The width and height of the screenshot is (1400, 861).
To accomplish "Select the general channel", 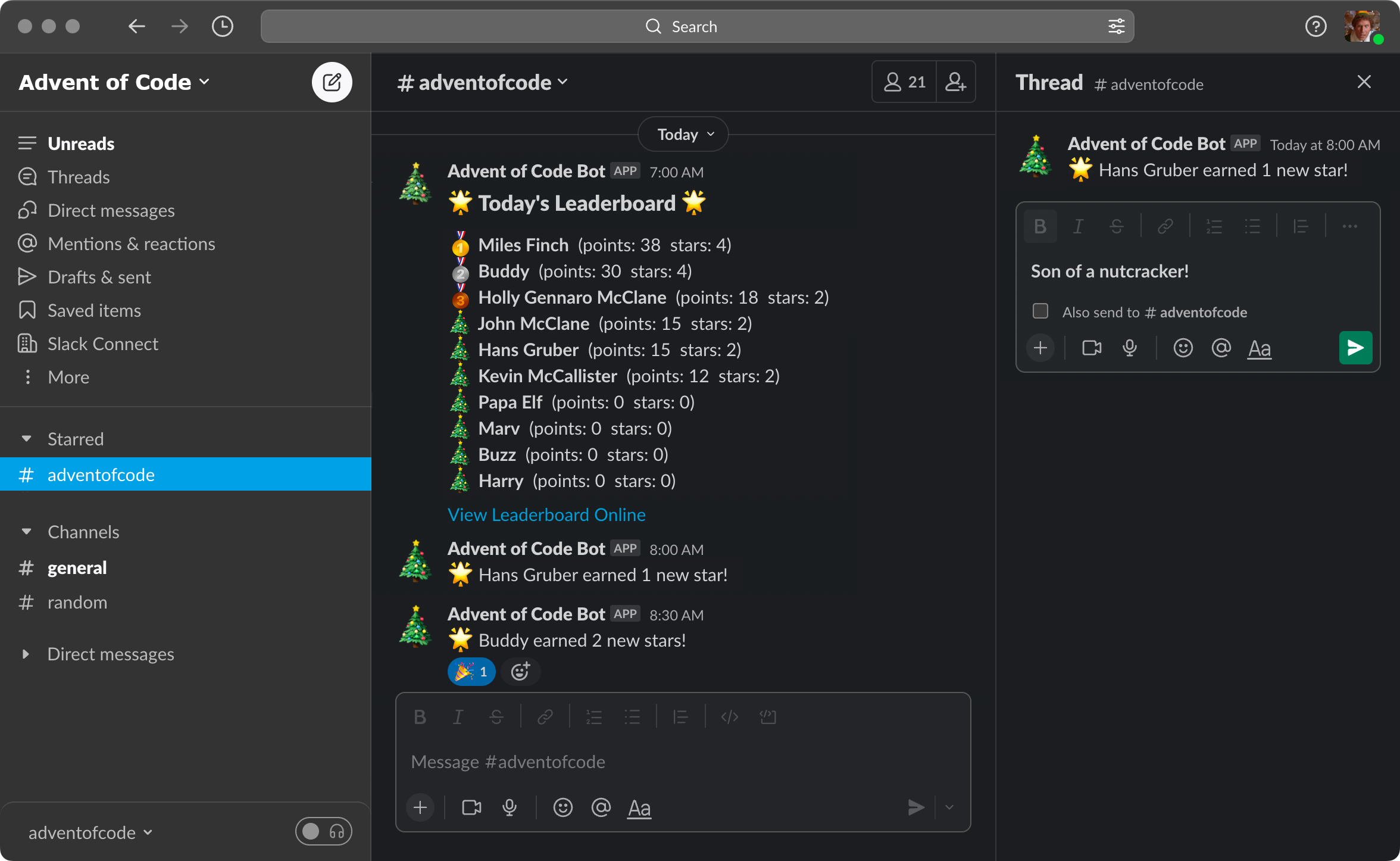I will [x=77, y=567].
